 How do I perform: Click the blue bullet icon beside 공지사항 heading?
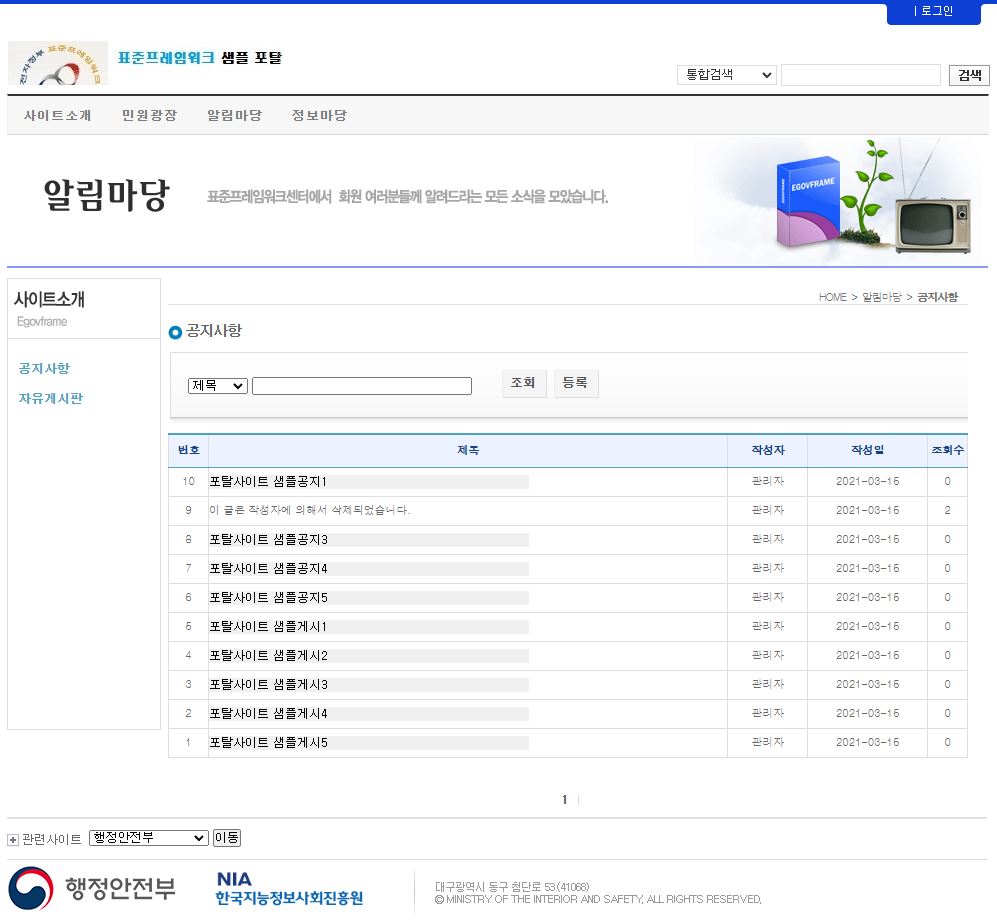pos(176,332)
